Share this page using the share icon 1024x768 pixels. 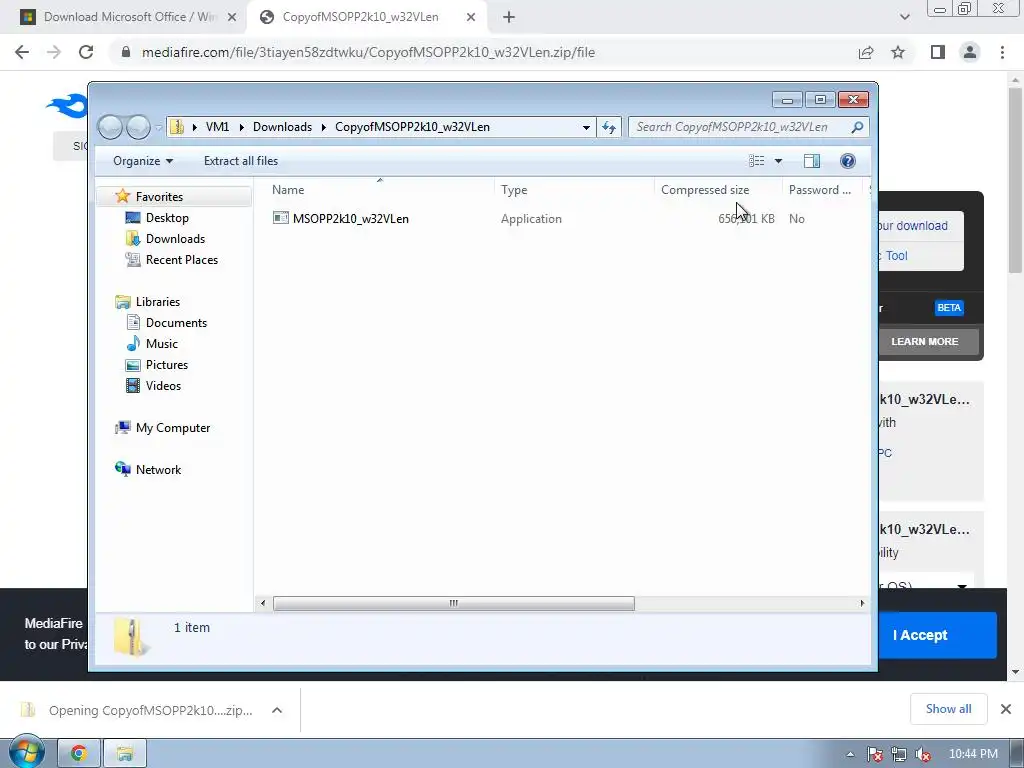click(x=866, y=52)
